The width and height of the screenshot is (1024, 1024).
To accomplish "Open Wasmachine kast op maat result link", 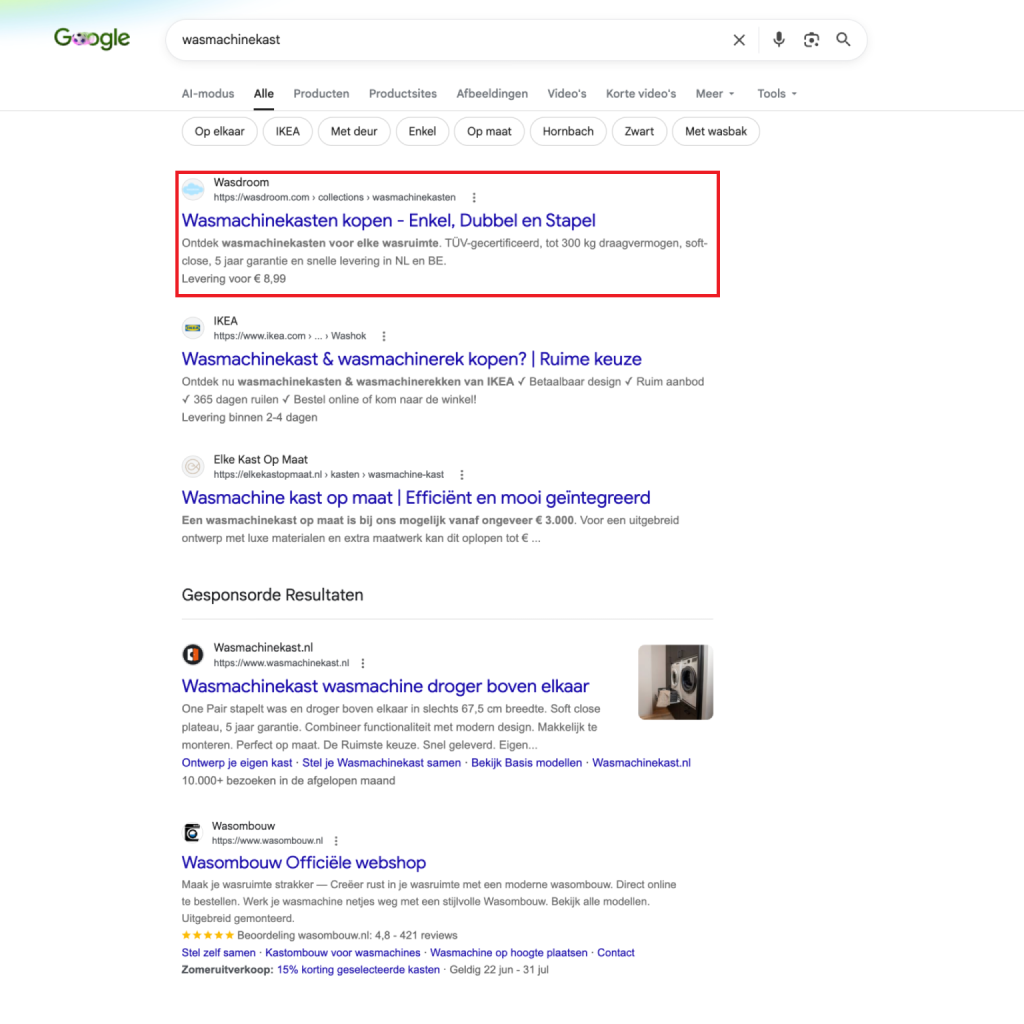I will click(x=416, y=498).
